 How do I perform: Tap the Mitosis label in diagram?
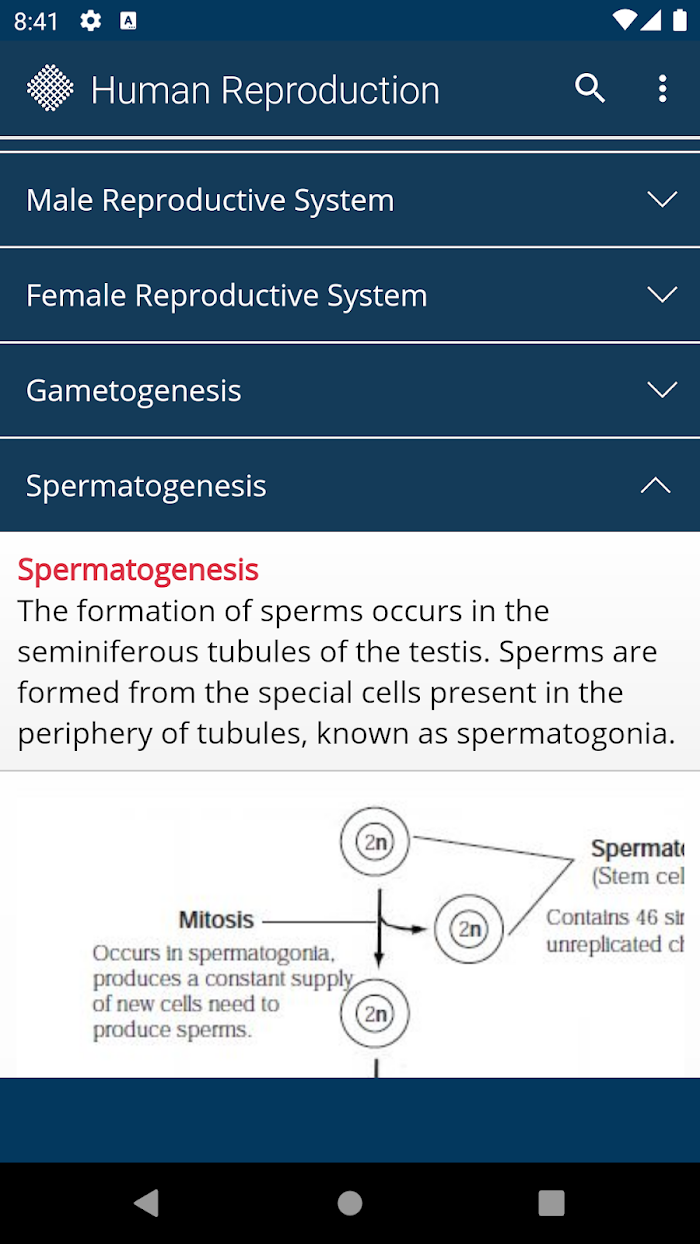[216, 919]
